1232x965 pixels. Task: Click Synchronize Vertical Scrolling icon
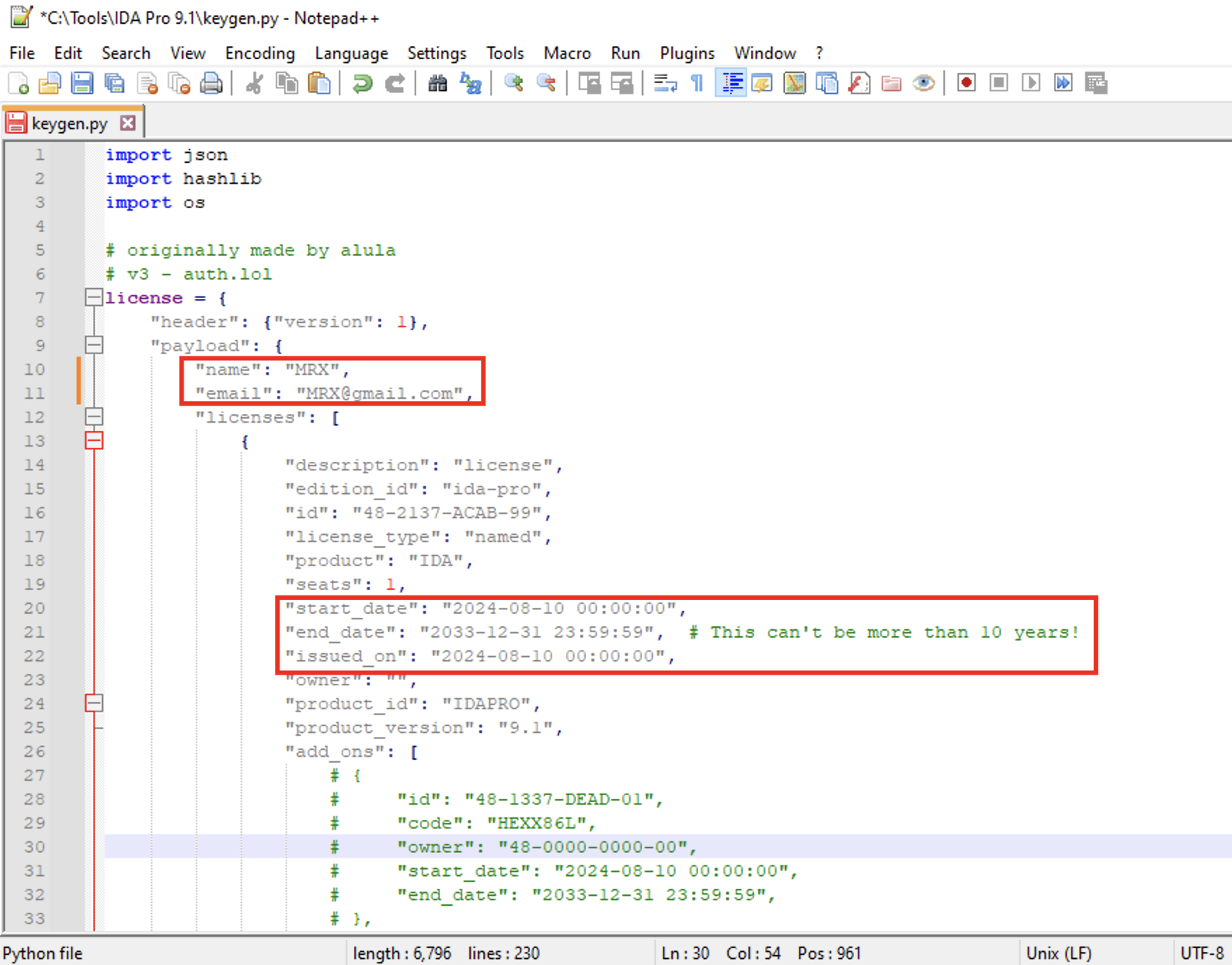click(x=589, y=83)
